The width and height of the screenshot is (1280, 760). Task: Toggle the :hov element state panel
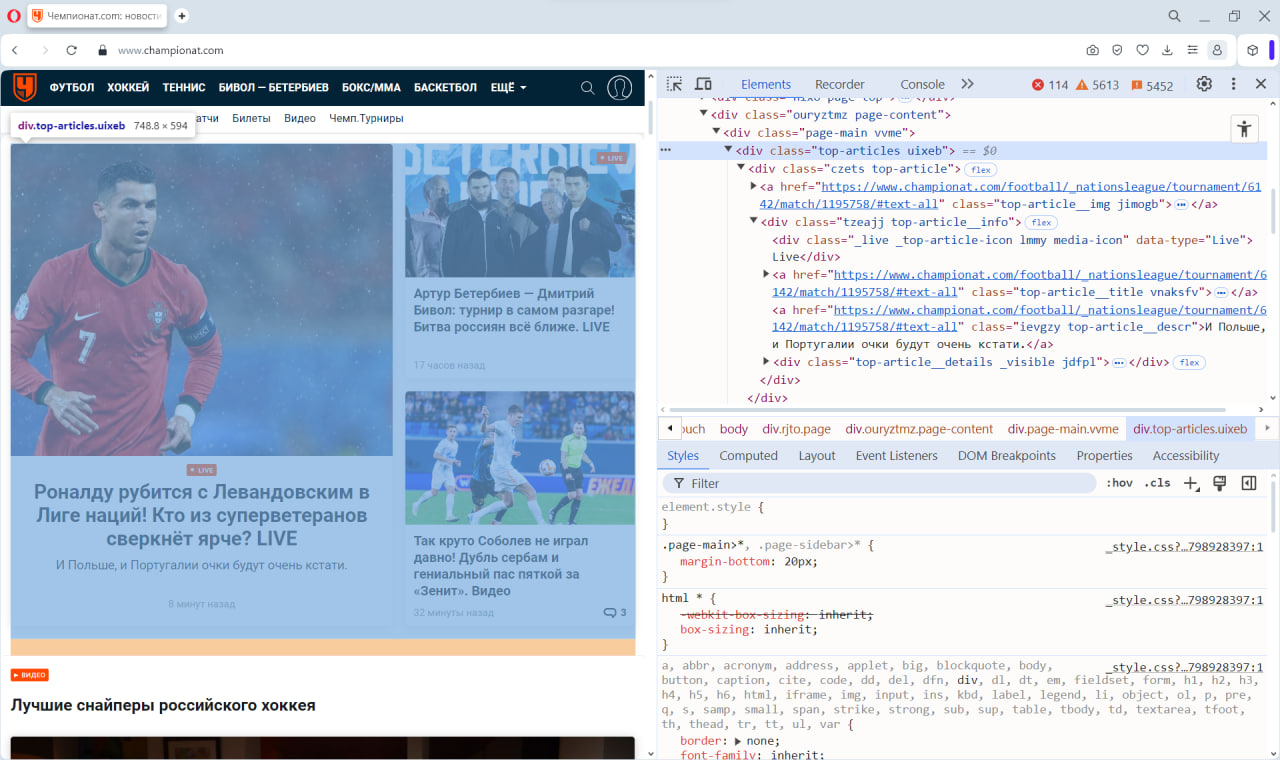[1119, 483]
